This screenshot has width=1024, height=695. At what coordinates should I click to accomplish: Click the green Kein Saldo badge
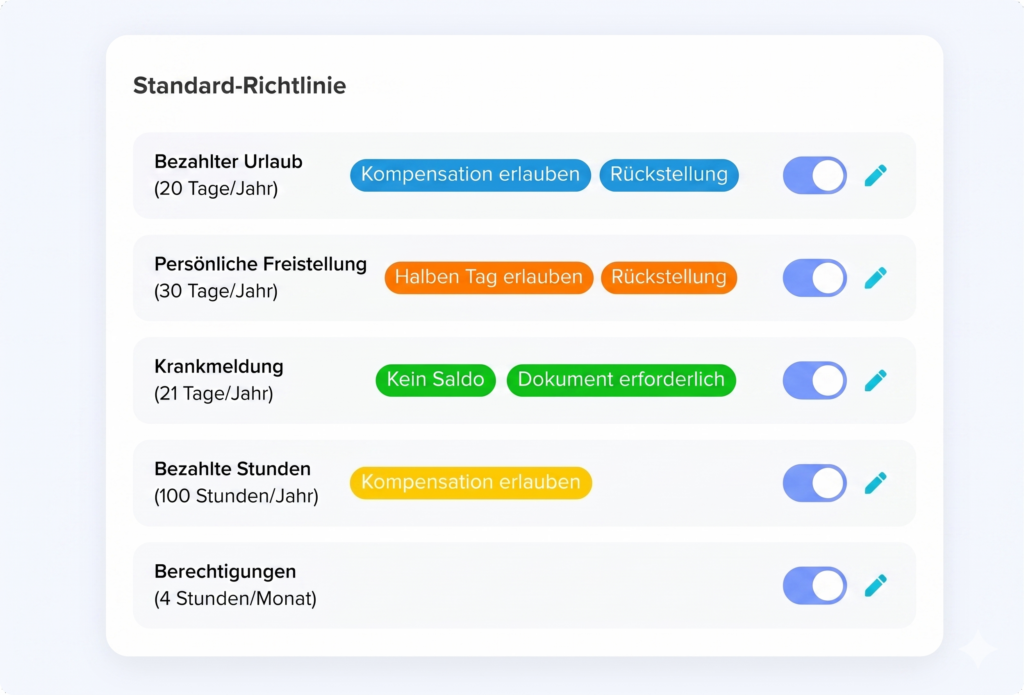pyautogui.click(x=435, y=380)
